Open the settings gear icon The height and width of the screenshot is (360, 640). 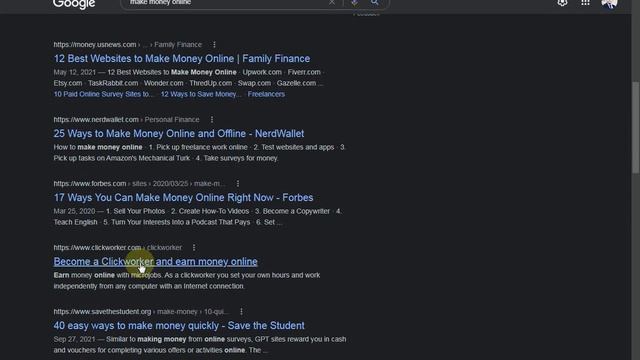pyautogui.click(x=562, y=3)
